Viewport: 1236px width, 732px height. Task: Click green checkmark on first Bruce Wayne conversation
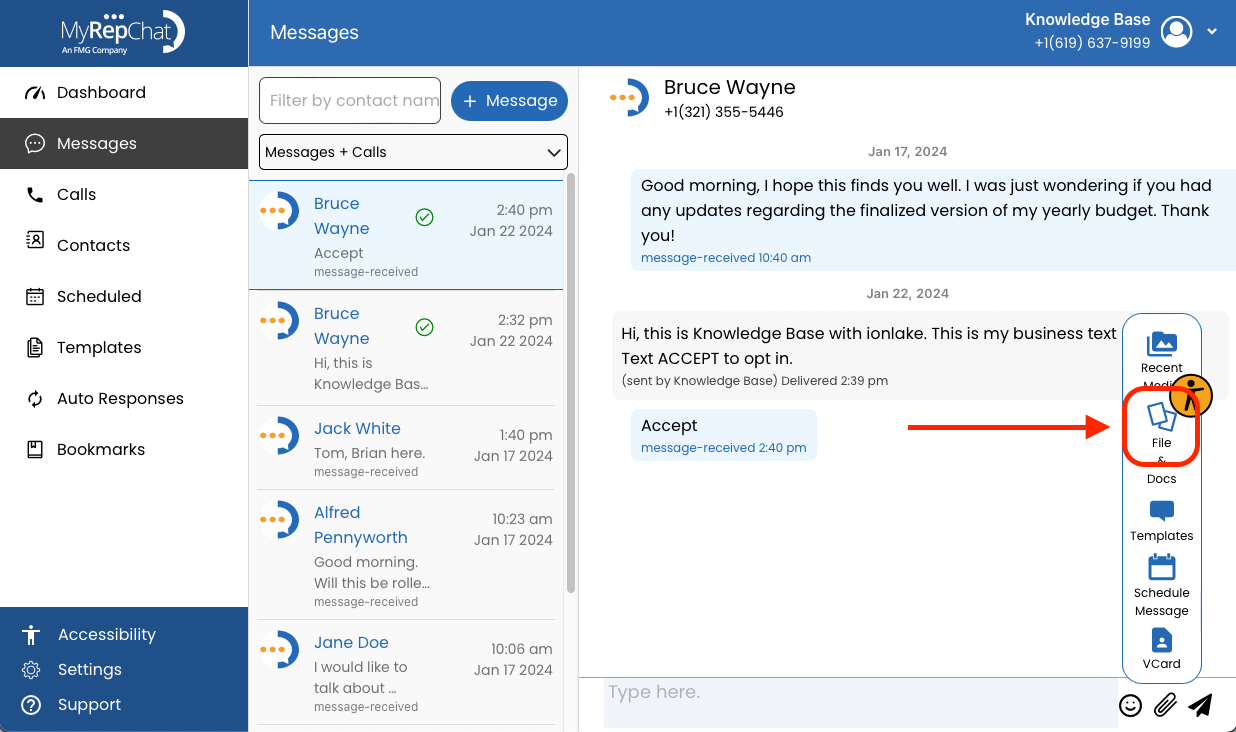click(424, 217)
